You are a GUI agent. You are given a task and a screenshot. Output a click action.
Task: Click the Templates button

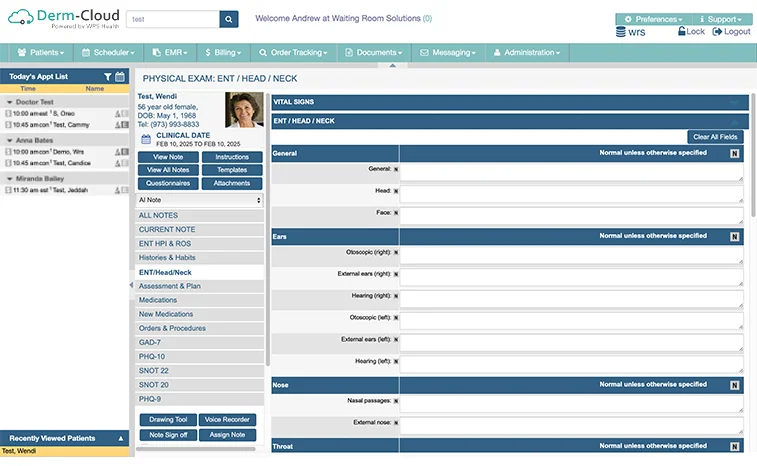(x=232, y=170)
